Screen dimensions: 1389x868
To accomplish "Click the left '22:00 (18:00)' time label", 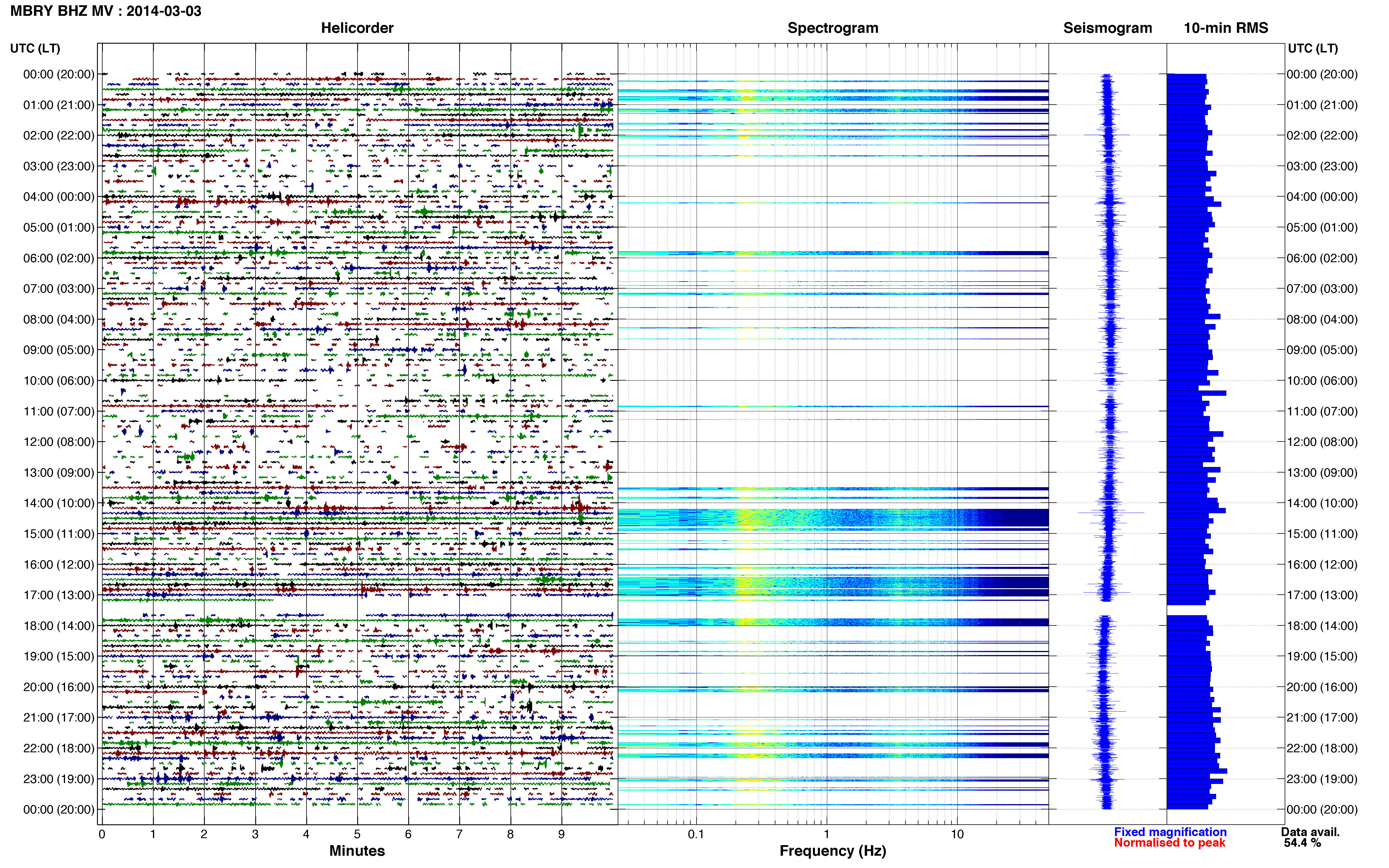I will click(59, 748).
